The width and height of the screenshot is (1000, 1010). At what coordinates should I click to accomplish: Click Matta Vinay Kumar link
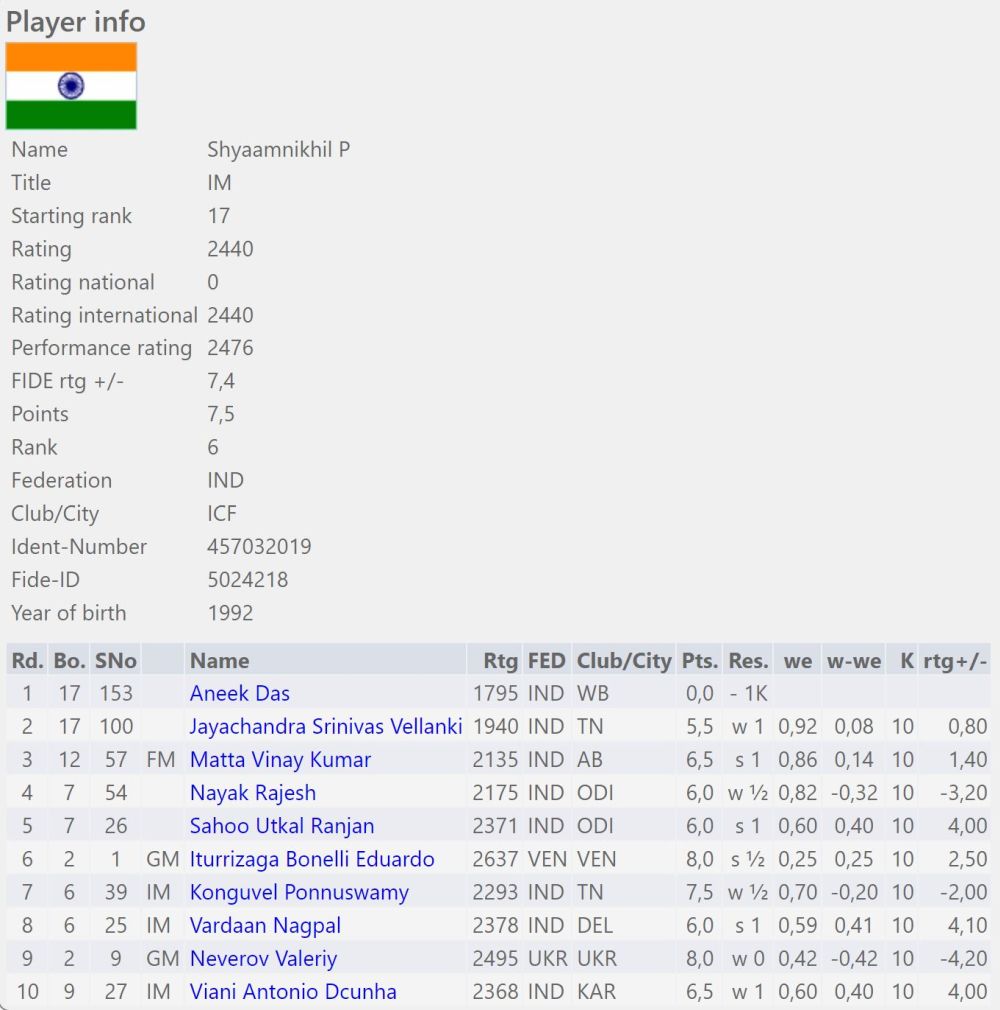coord(280,759)
